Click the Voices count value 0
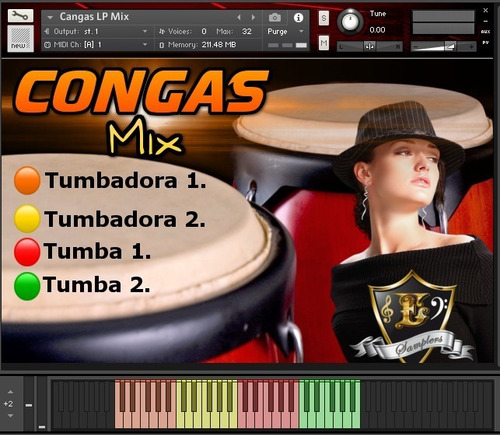Image resolution: width=500 pixels, height=435 pixels. (204, 31)
